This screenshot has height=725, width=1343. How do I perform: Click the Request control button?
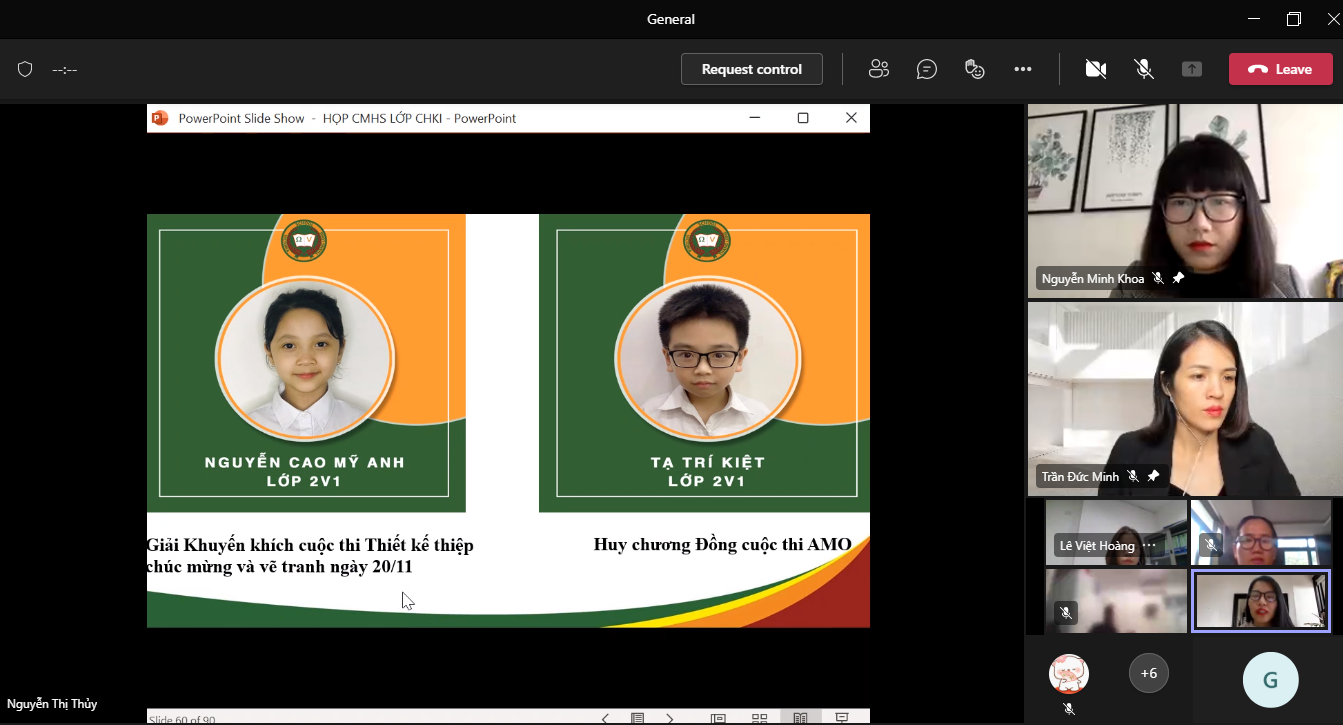tap(752, 69)
